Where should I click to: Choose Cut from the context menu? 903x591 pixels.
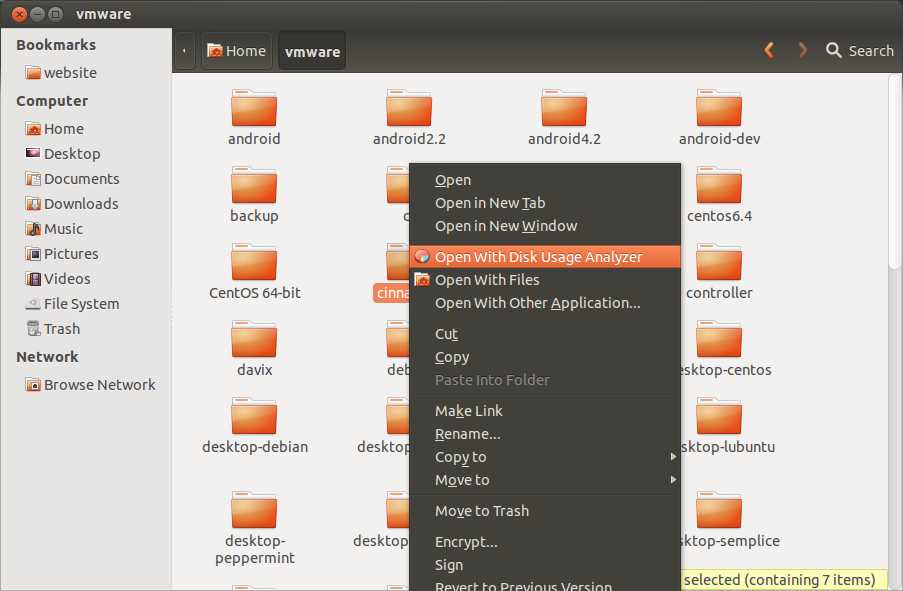coord(545,334)
